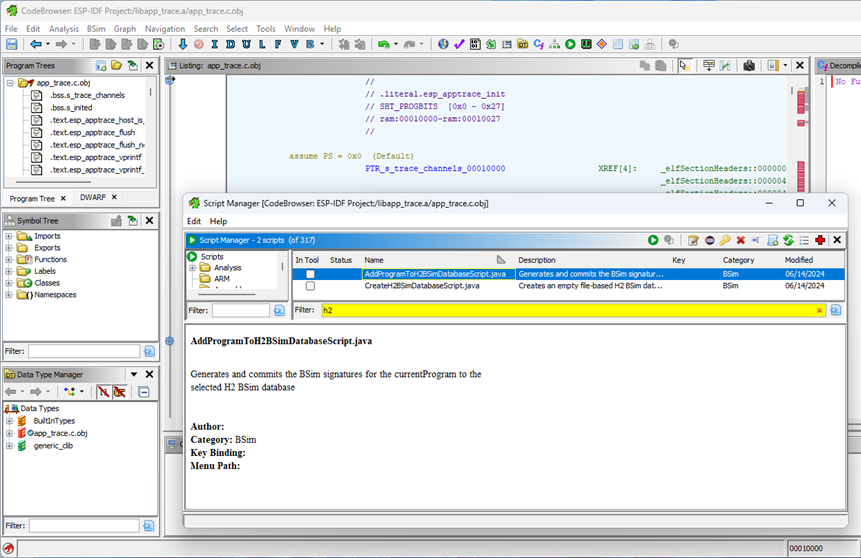The width and height of the screenshot is (861, 558).
Task: Click the orange diamond icon in main toolbar
Action: (x=602, y=44)
